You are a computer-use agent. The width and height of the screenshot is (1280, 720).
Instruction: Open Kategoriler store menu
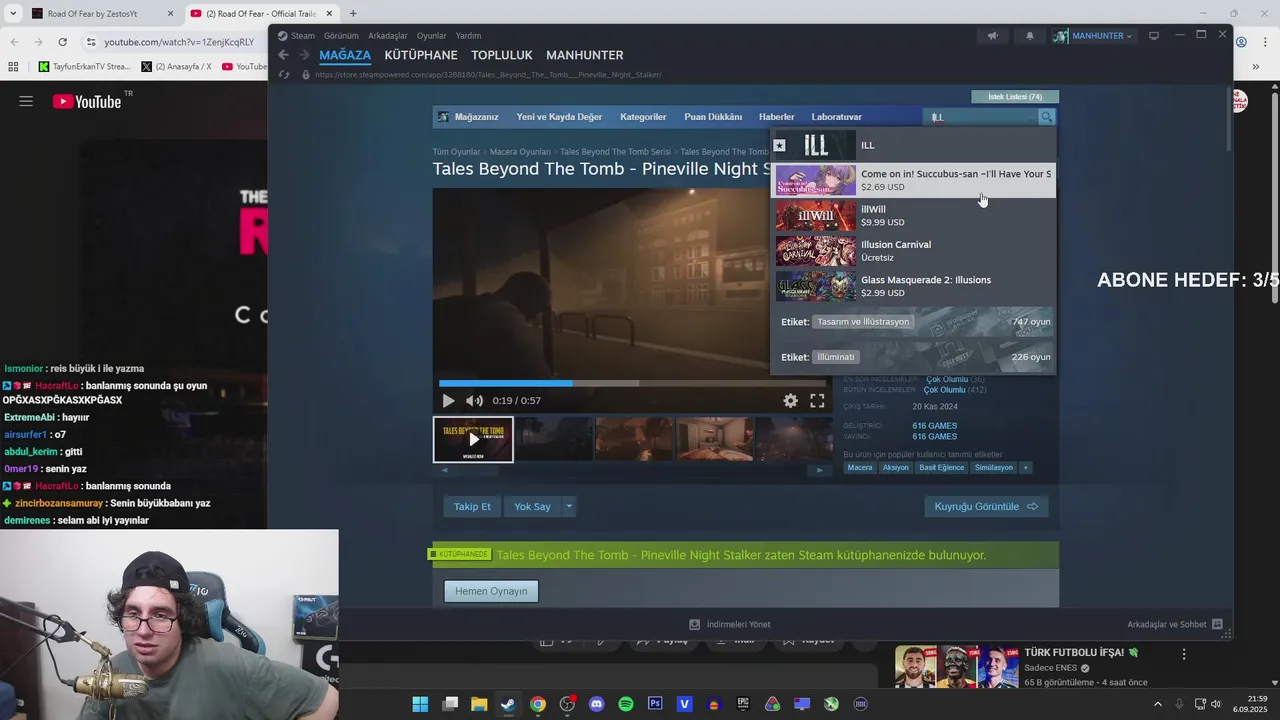(643, 117)
